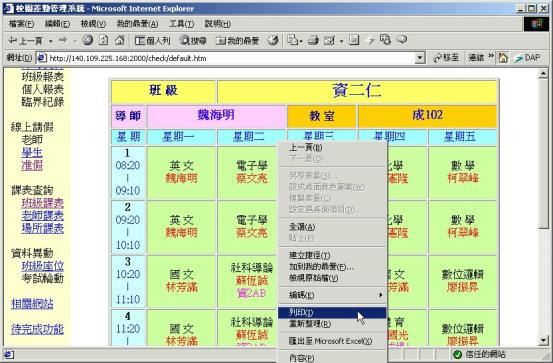Screen dimensions: 553x363
Task: Open the 待完成功能 link
Action: pos(37,329)
